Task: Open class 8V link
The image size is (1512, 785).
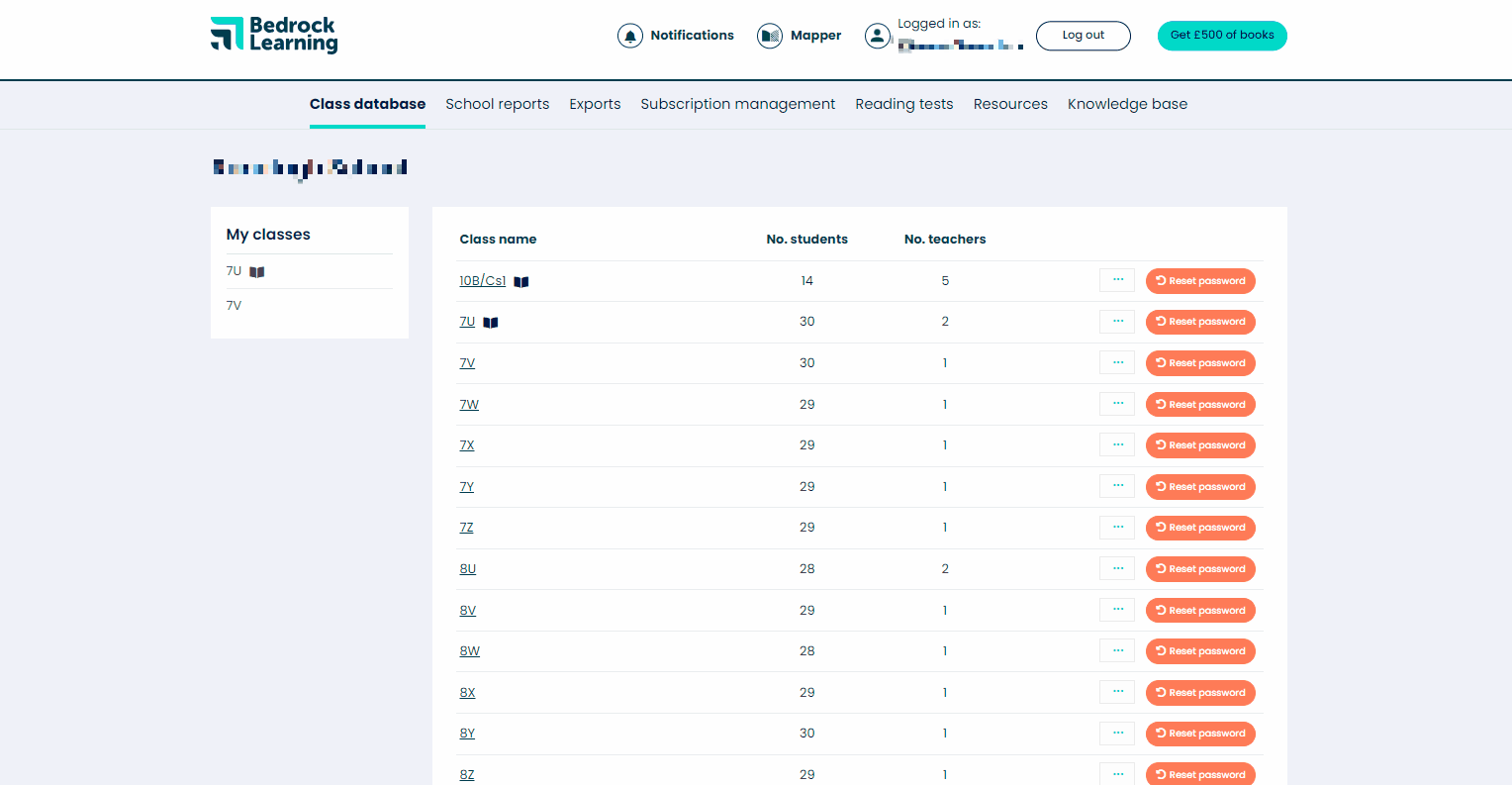Action: click(468, 611)
